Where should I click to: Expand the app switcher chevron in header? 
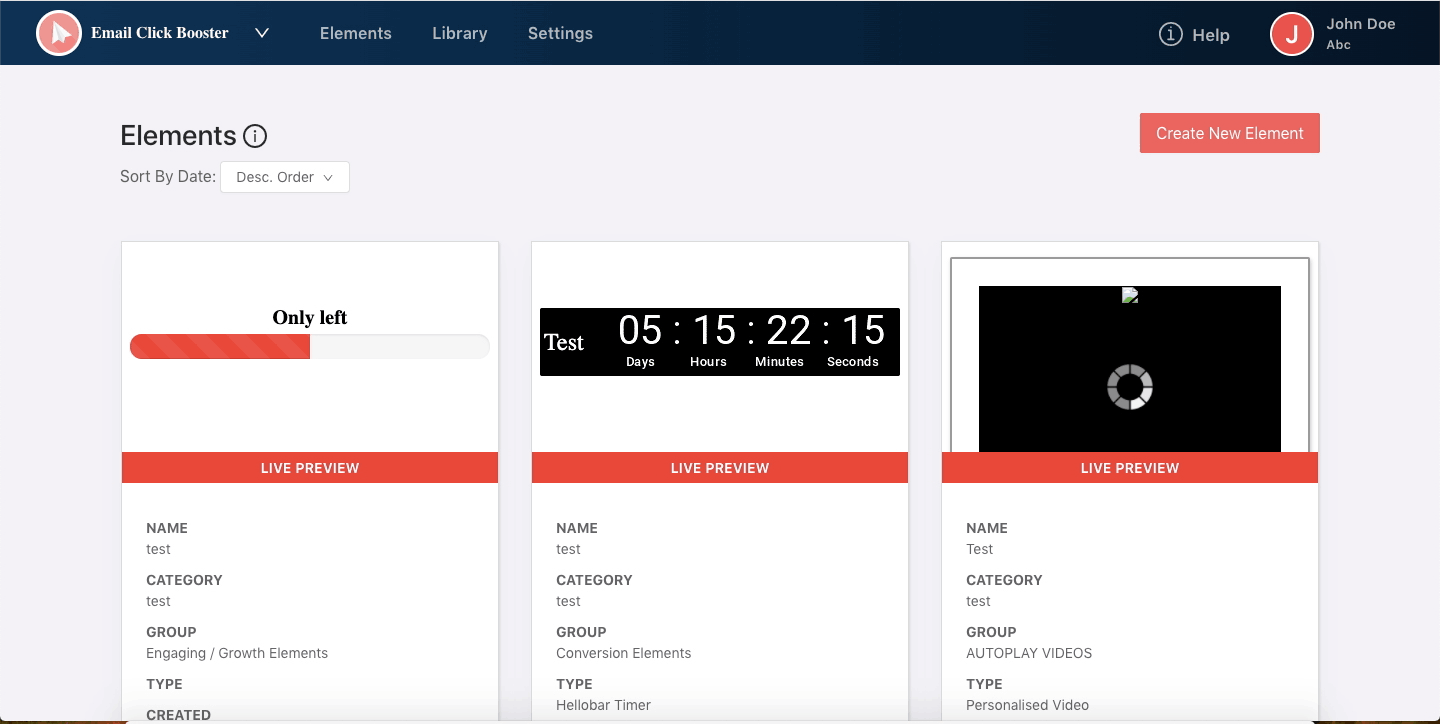point(262,33)
